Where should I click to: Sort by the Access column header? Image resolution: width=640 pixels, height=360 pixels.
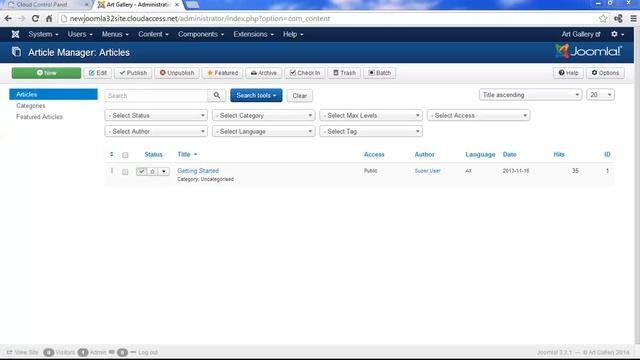click(x=374, y=154)
